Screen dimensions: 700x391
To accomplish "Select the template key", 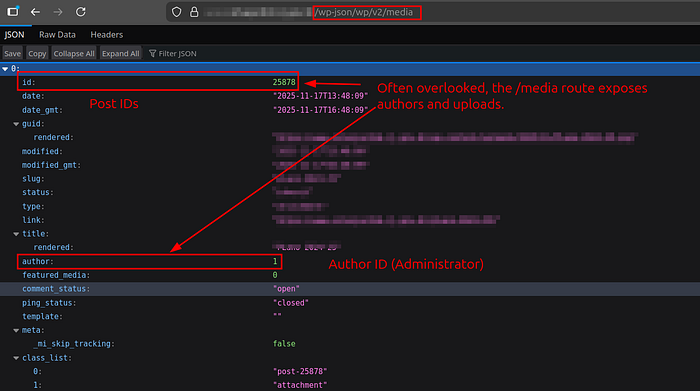I will tap(42, 316).
